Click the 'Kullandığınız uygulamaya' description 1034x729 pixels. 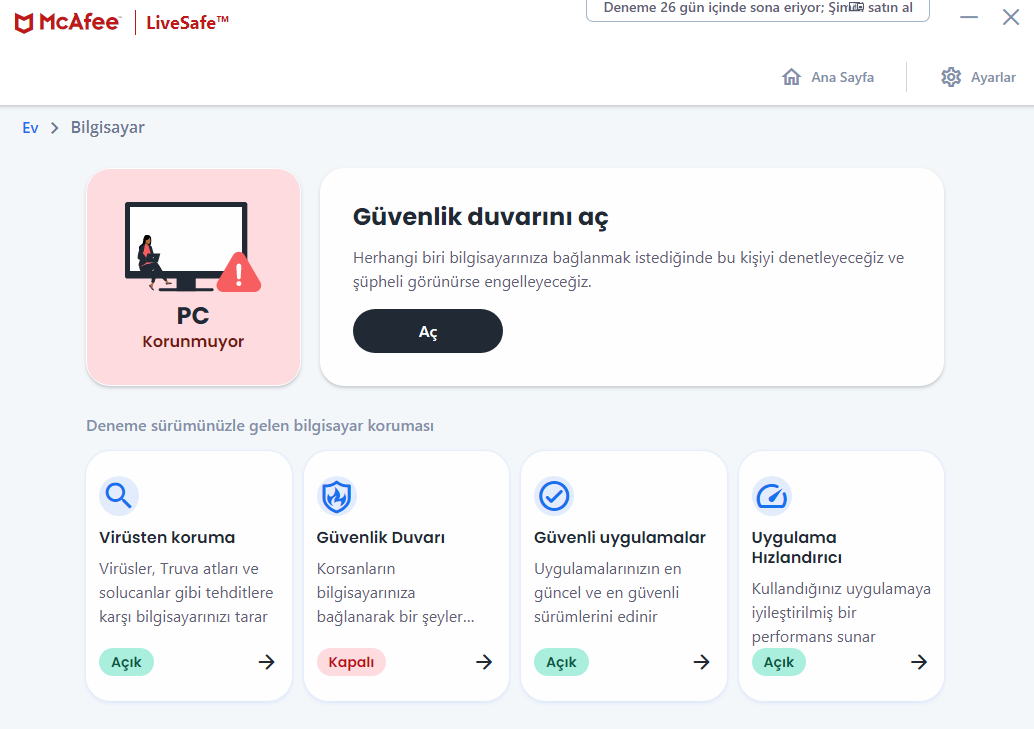(x=841, y=612)
